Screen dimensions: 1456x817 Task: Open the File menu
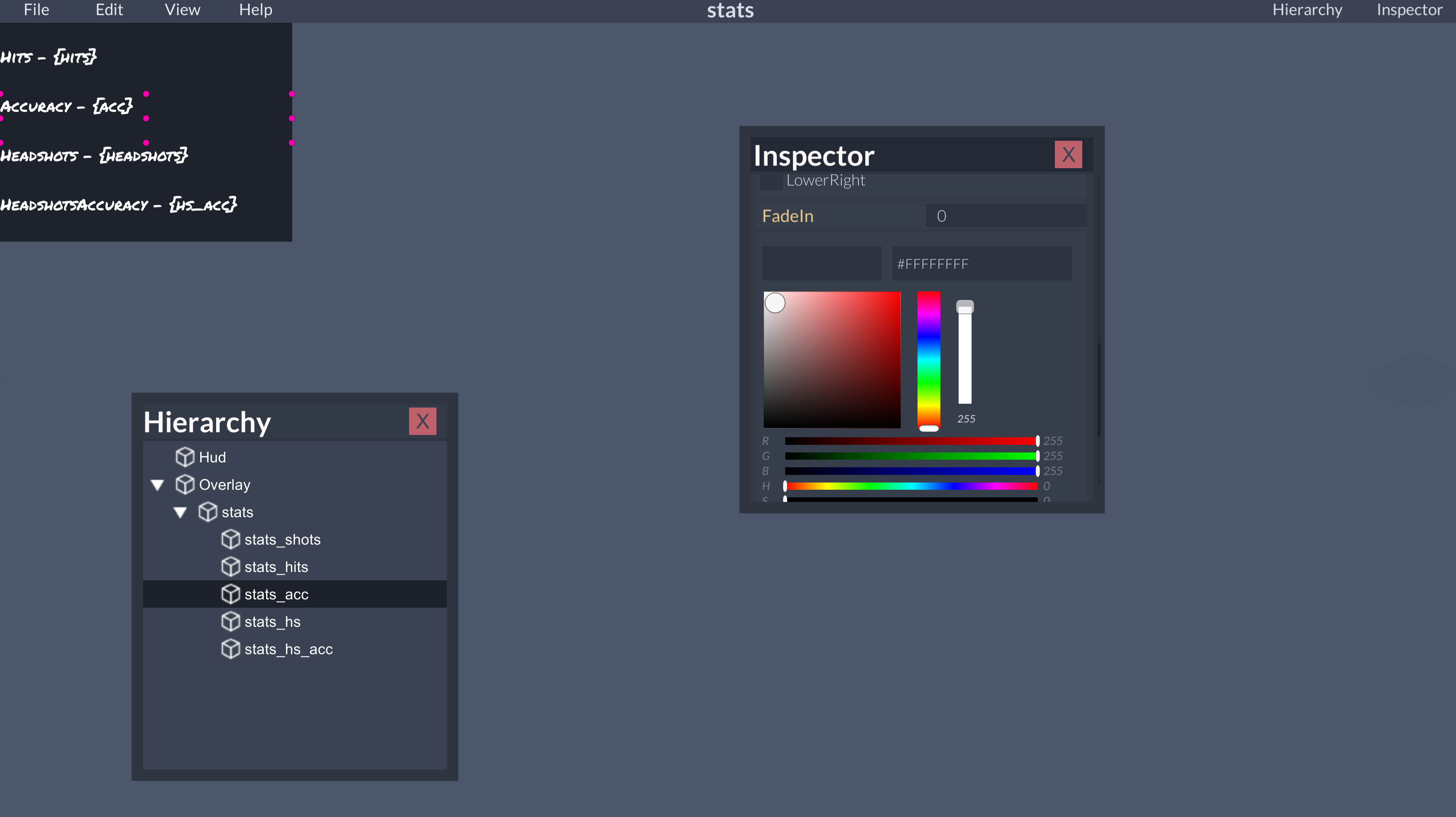[36, 10]
